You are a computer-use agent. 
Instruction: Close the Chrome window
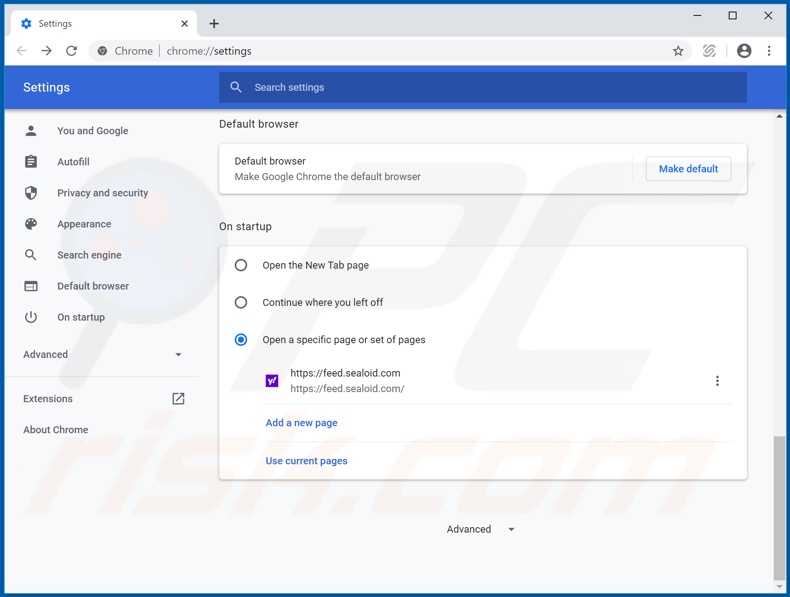coord(768,16)
